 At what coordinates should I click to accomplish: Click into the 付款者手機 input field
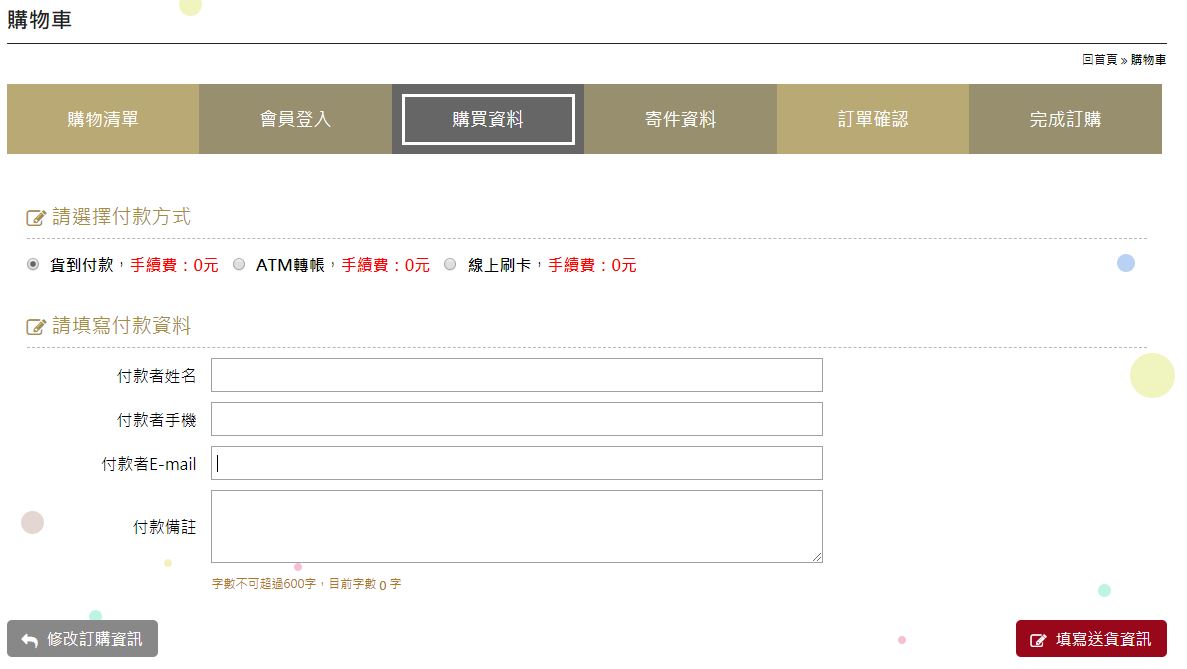[516, 419]
